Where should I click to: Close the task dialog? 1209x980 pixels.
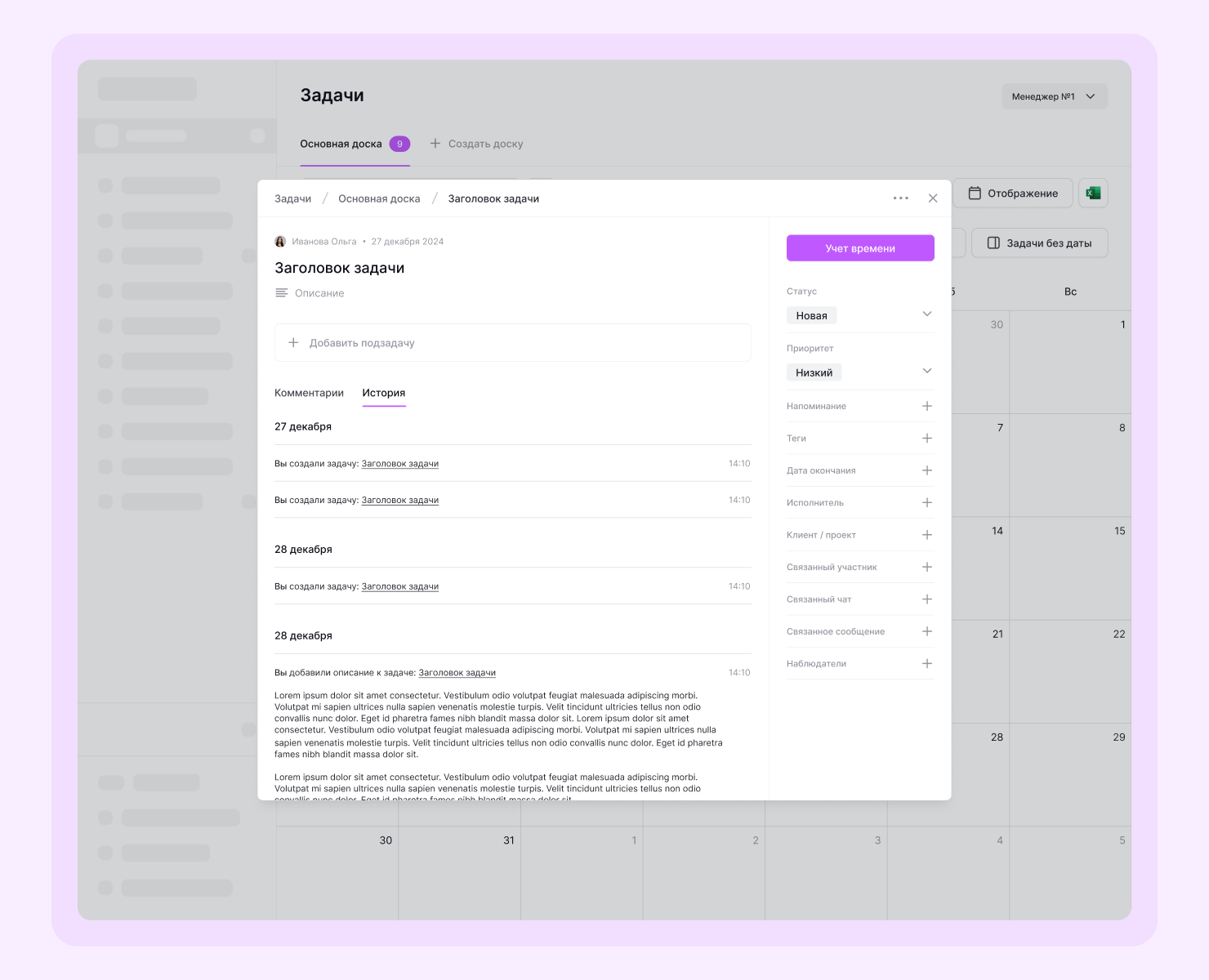[933, 198]
